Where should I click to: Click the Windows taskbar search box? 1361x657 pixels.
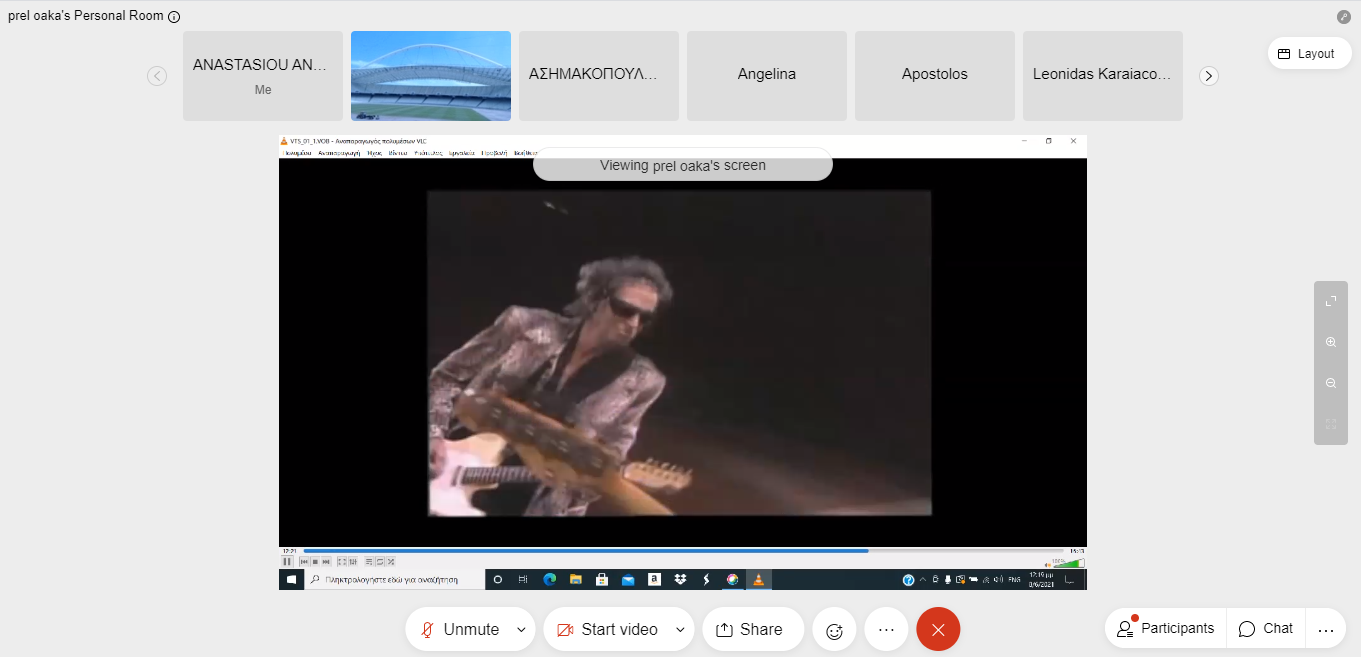point(394,579)
